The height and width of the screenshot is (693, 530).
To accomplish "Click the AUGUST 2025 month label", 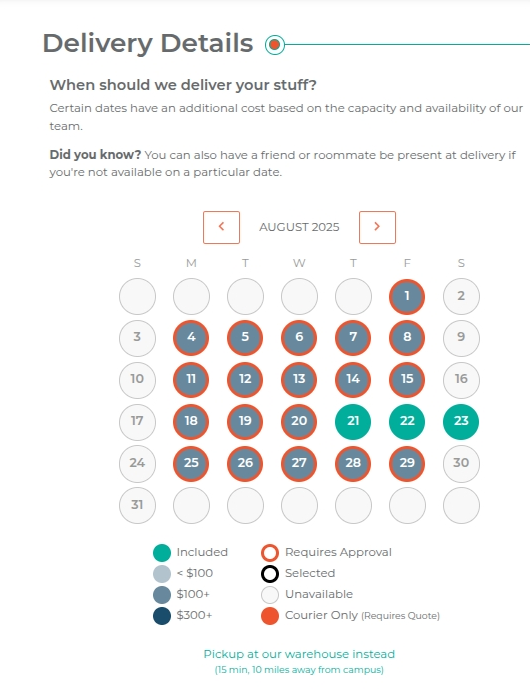I will [299, 227].
